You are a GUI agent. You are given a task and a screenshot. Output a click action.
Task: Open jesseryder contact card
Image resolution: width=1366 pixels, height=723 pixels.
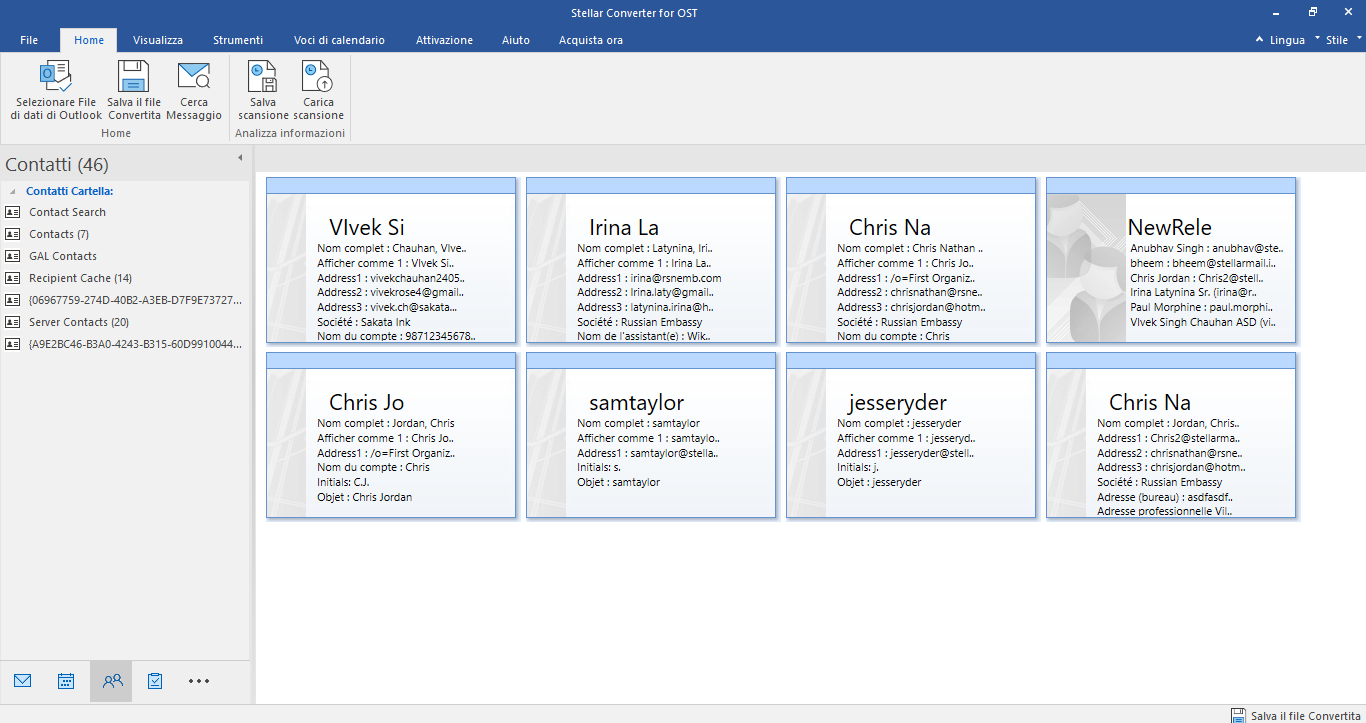pos(911,435)
